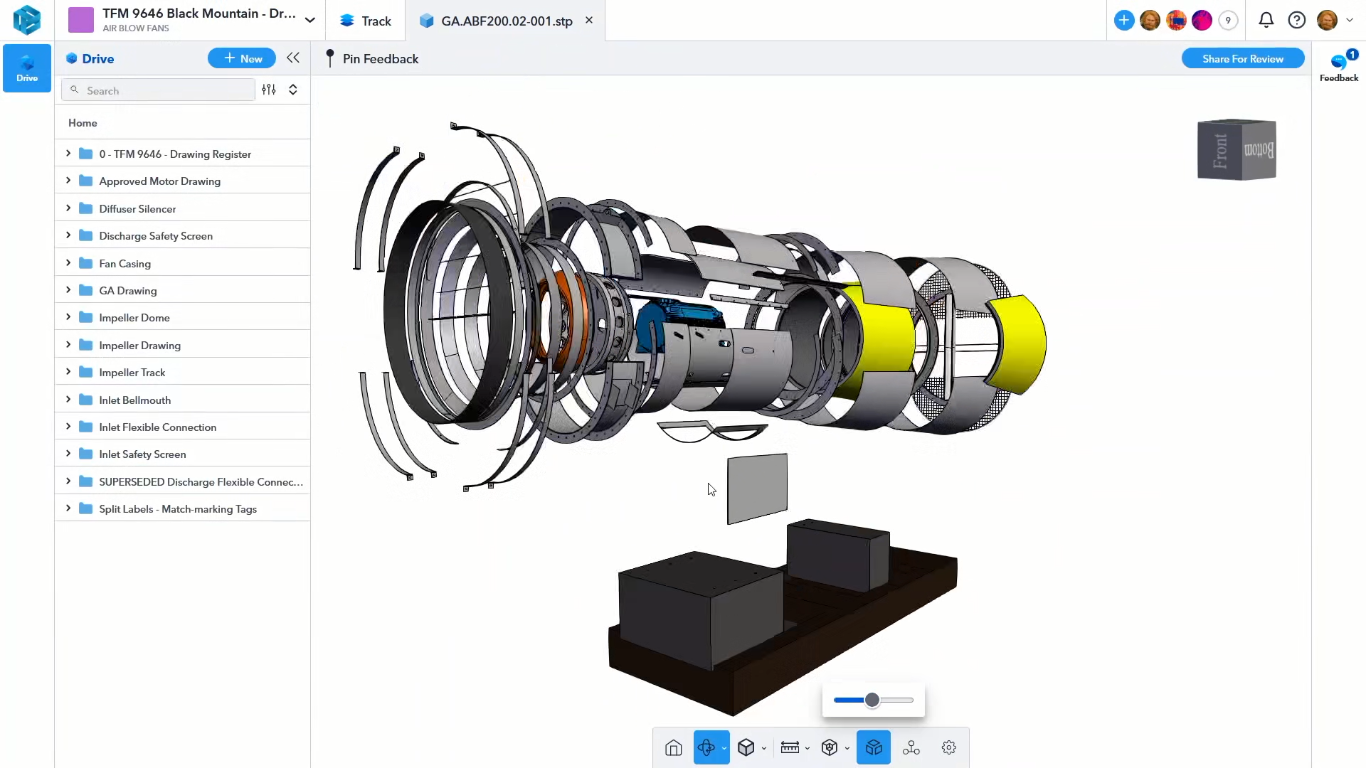Open the search filter sliders icon

[x=269, y=90]
